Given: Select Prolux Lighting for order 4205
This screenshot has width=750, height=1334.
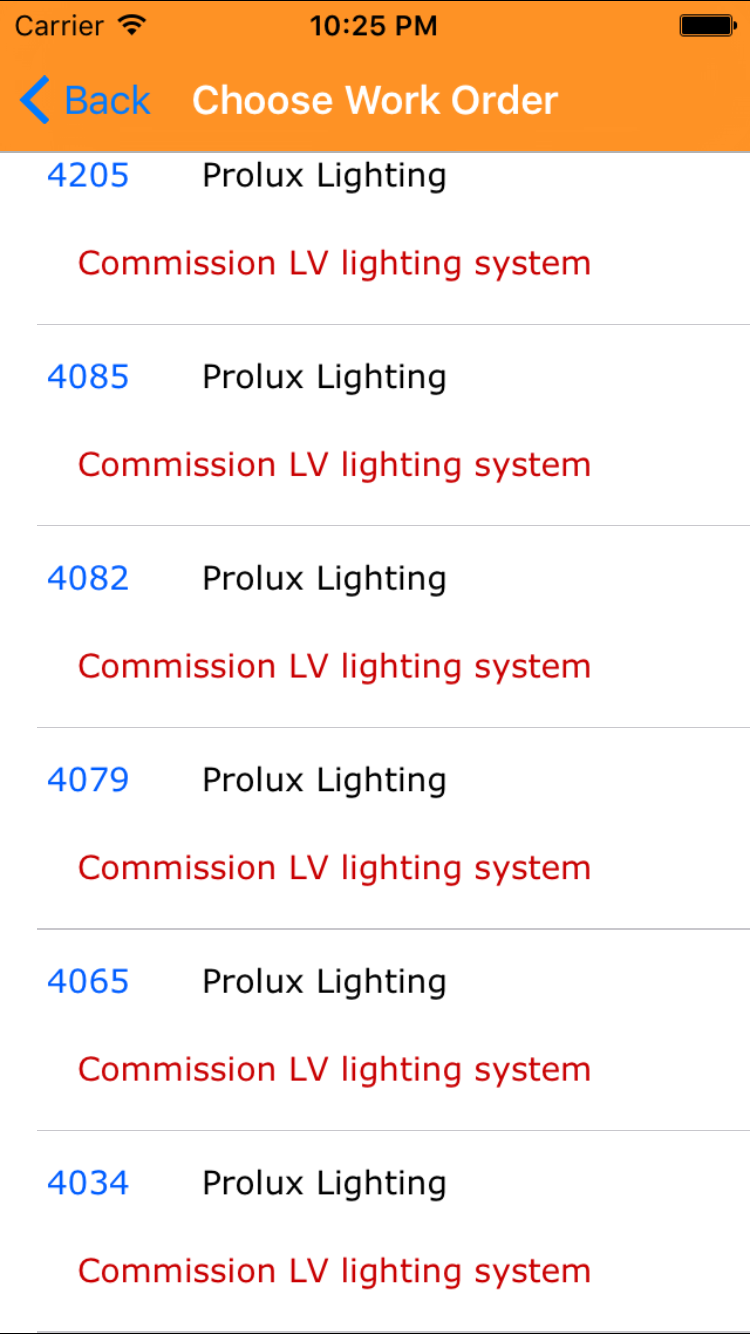Looking at the screenshot, I should [324, 176].
